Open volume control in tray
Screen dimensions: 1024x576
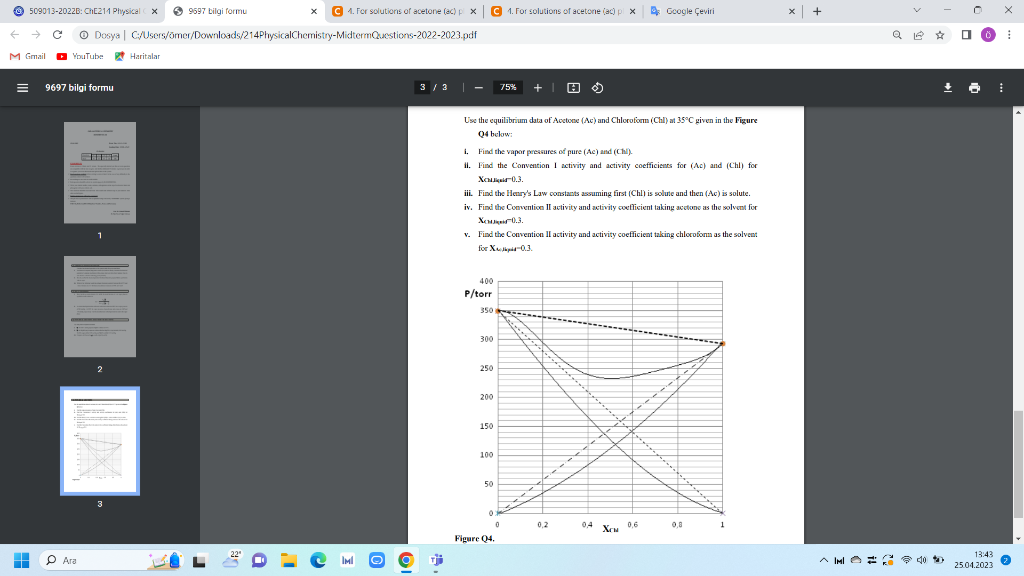pos(921,560)
